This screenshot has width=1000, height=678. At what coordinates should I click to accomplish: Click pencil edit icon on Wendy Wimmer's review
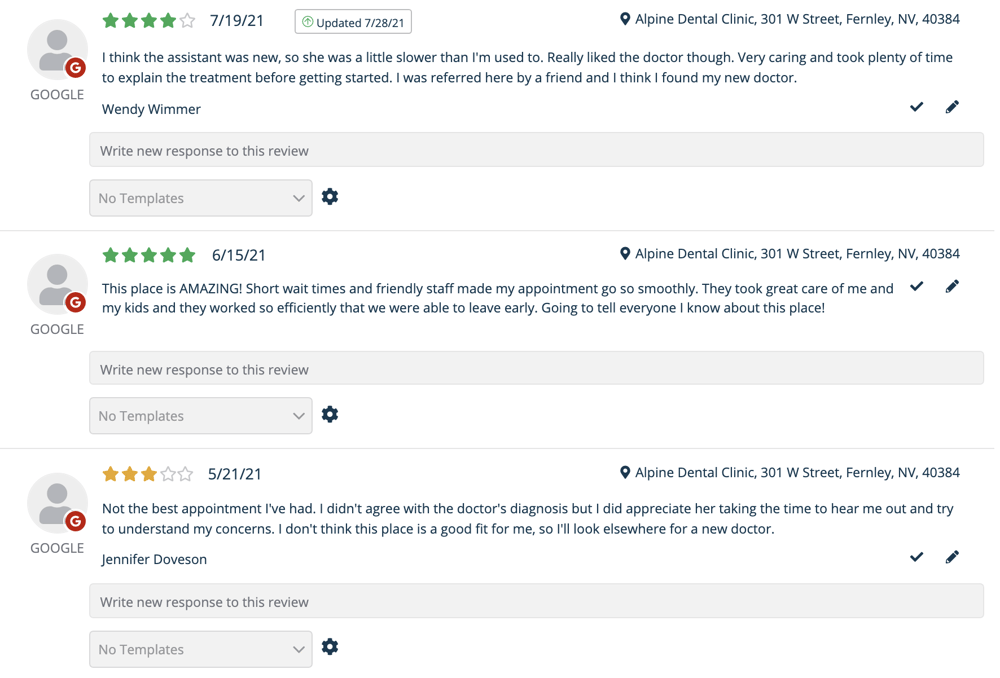click(x=952, y=107)
